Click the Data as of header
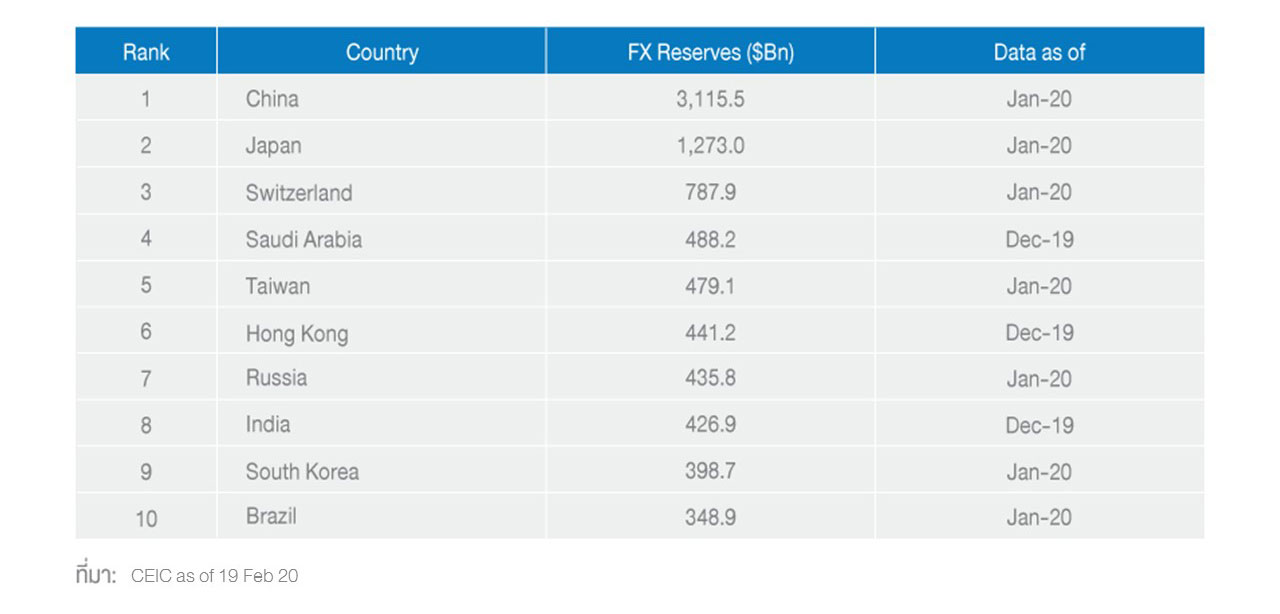Screen dimensions: 1280x614 (1039, 52)
